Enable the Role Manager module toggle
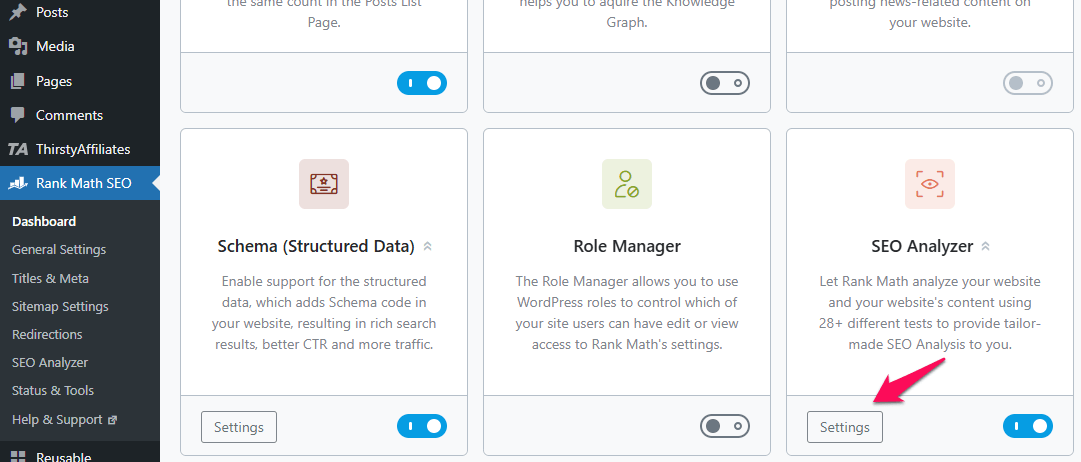The height and width of the screenshot is (462, 1081). coord(725,426)
